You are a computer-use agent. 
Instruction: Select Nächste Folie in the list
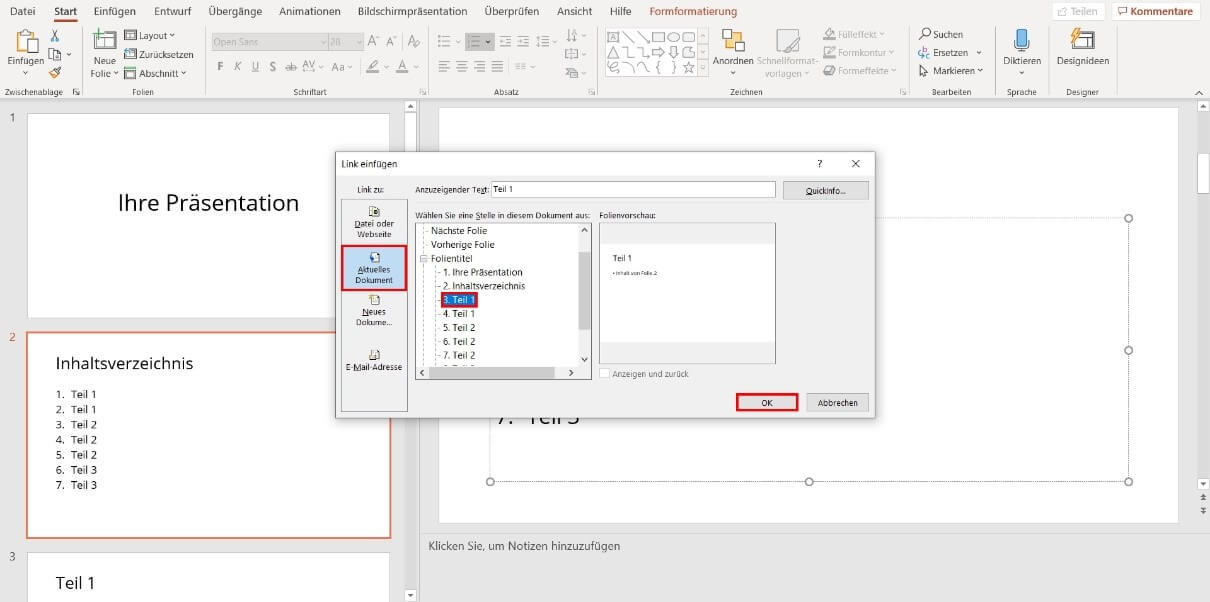click(x=459, y=231)
